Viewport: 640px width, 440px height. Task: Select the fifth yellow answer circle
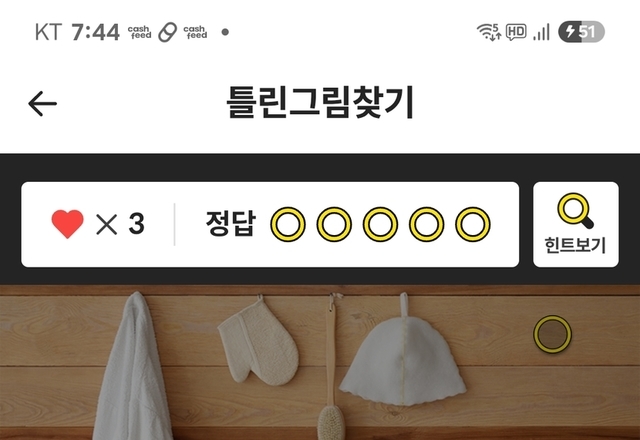tap(473, 224)
